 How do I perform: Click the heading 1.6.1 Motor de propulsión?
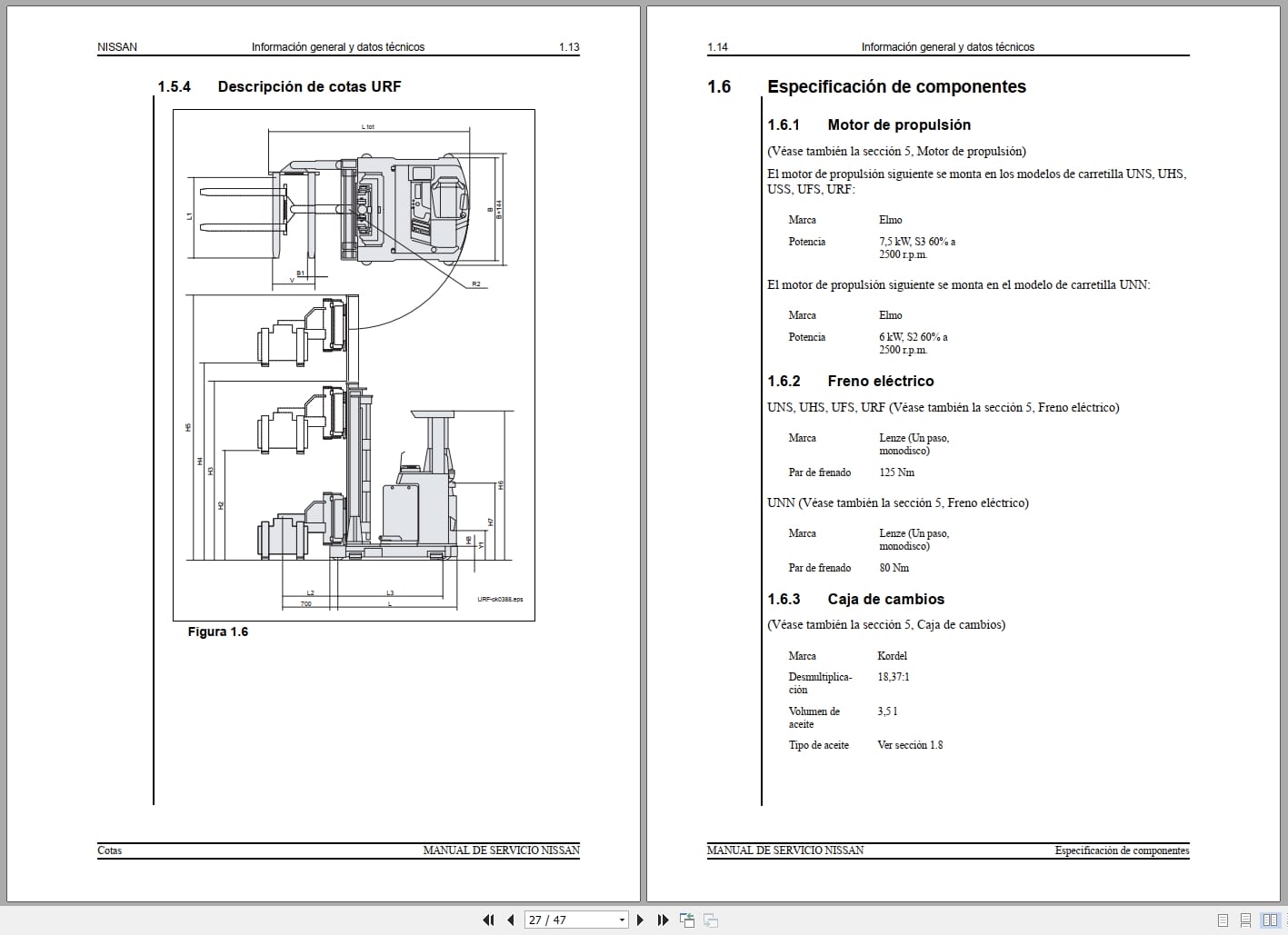[869, 124]
